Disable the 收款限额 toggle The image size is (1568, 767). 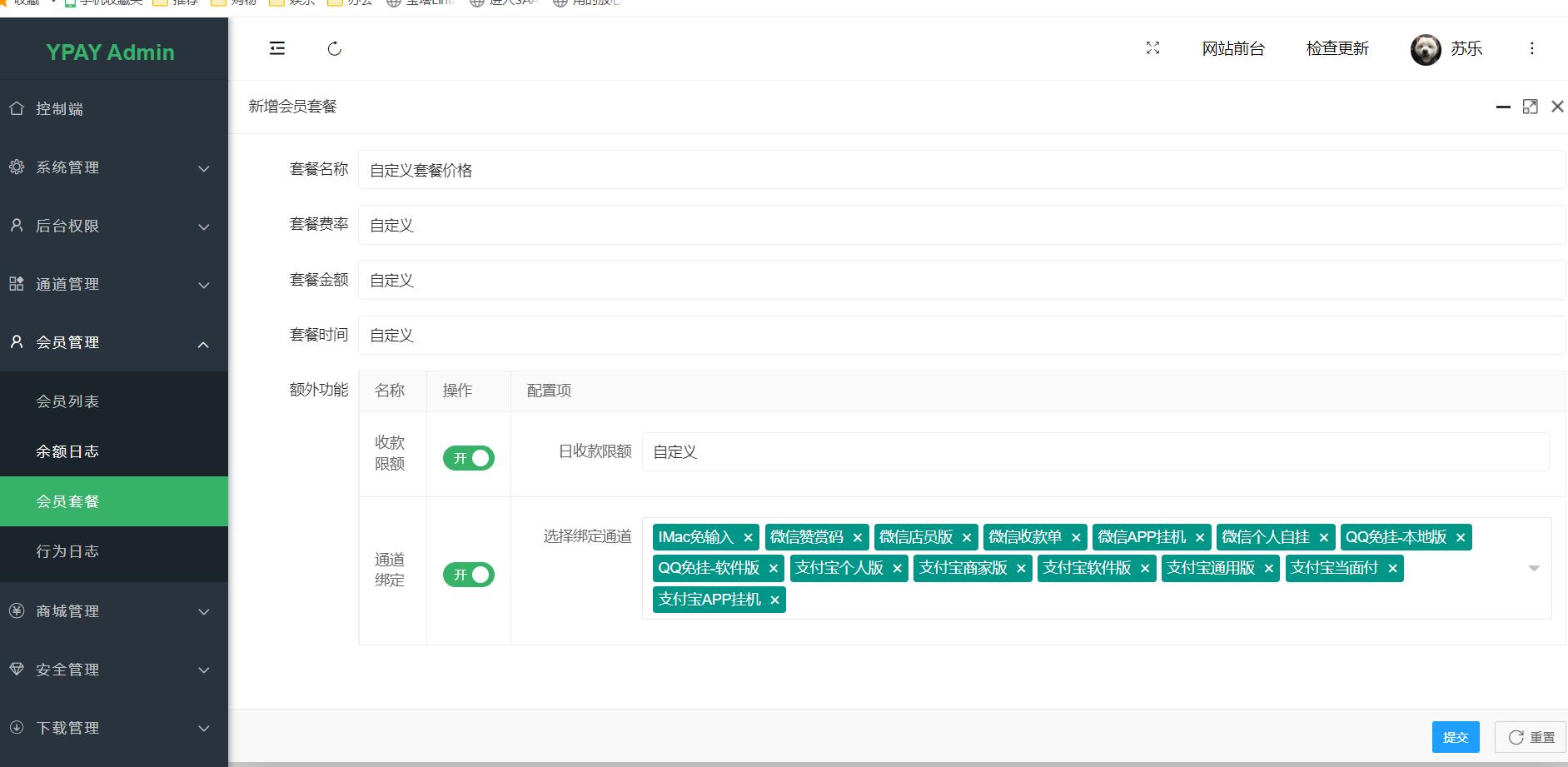468,457
